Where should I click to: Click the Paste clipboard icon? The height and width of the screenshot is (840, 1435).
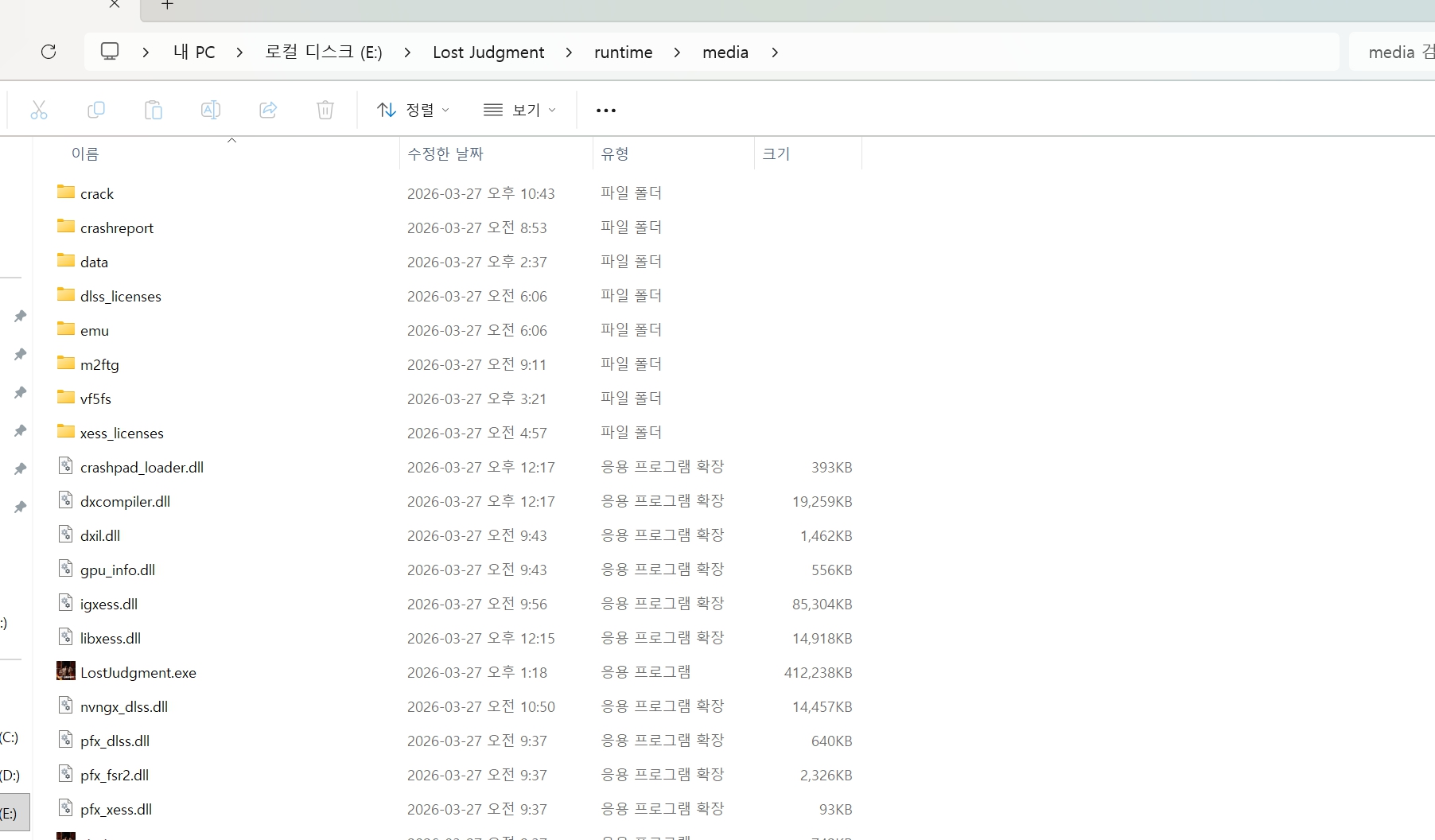pyautogui.click(x=154, y=110)
